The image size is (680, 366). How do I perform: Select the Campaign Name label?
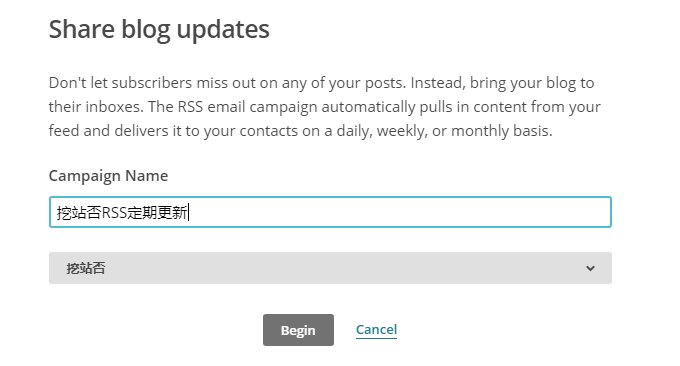(108, 176)
